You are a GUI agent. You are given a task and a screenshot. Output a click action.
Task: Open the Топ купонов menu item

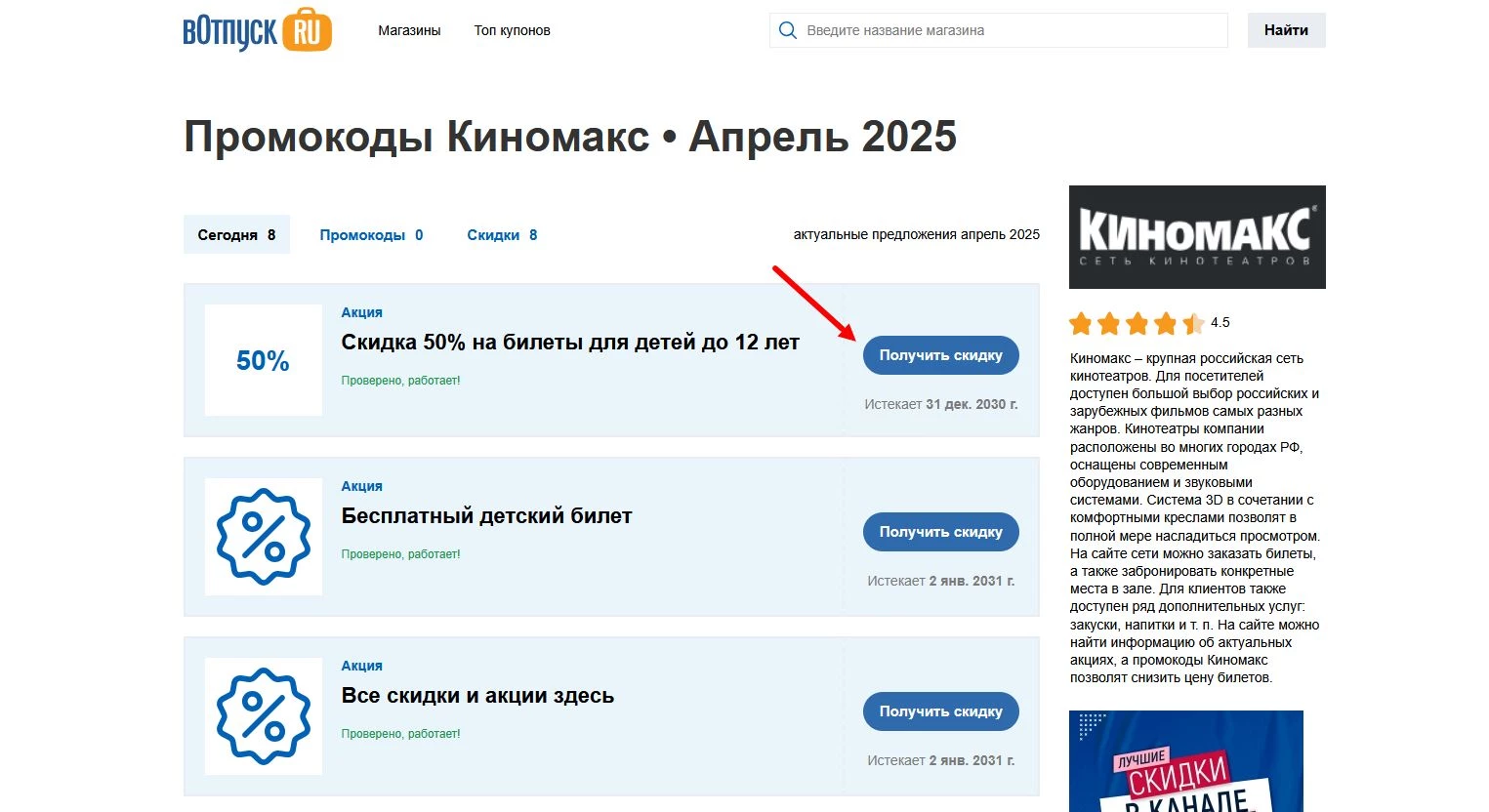click(x=512, y=30)
